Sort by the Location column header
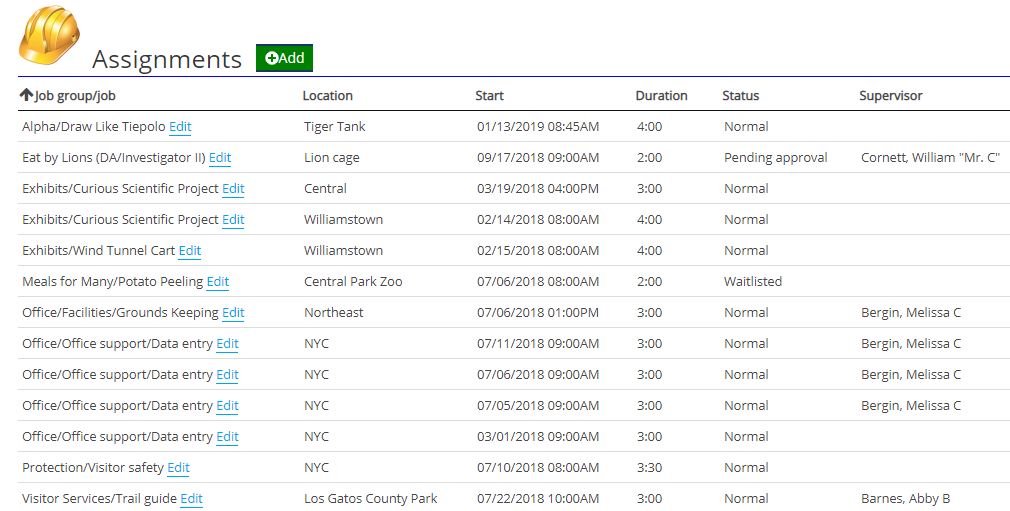 (328, 96)
